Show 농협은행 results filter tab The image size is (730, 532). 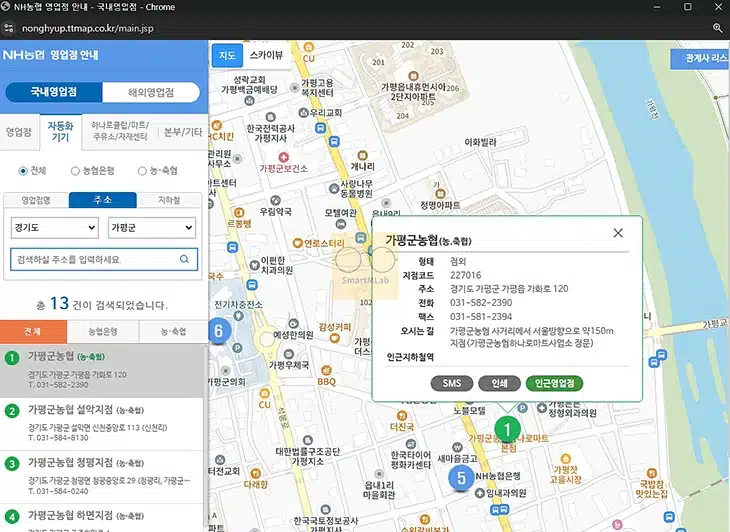point(103,331)
